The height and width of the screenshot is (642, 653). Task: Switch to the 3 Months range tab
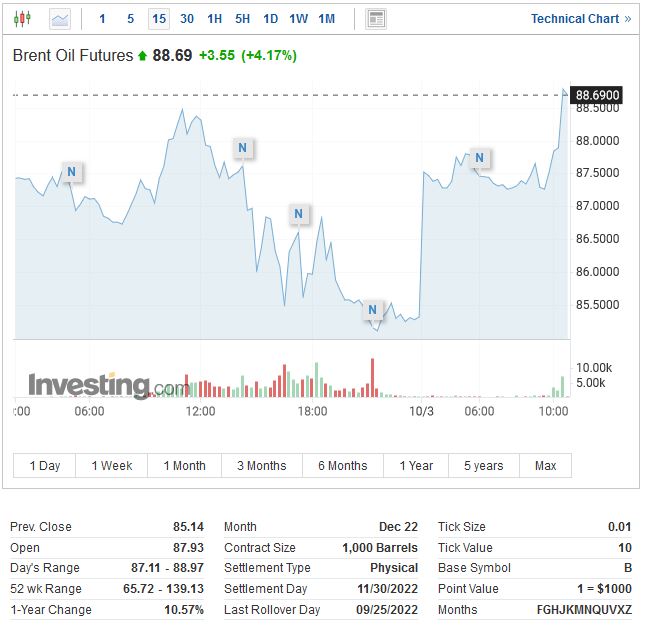pyautogui.click(x=261, y=466)
